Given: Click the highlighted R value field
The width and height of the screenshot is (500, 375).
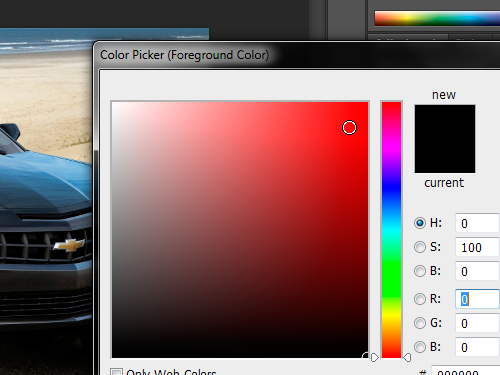Looking at the screenshot, I should click(477, 299).
